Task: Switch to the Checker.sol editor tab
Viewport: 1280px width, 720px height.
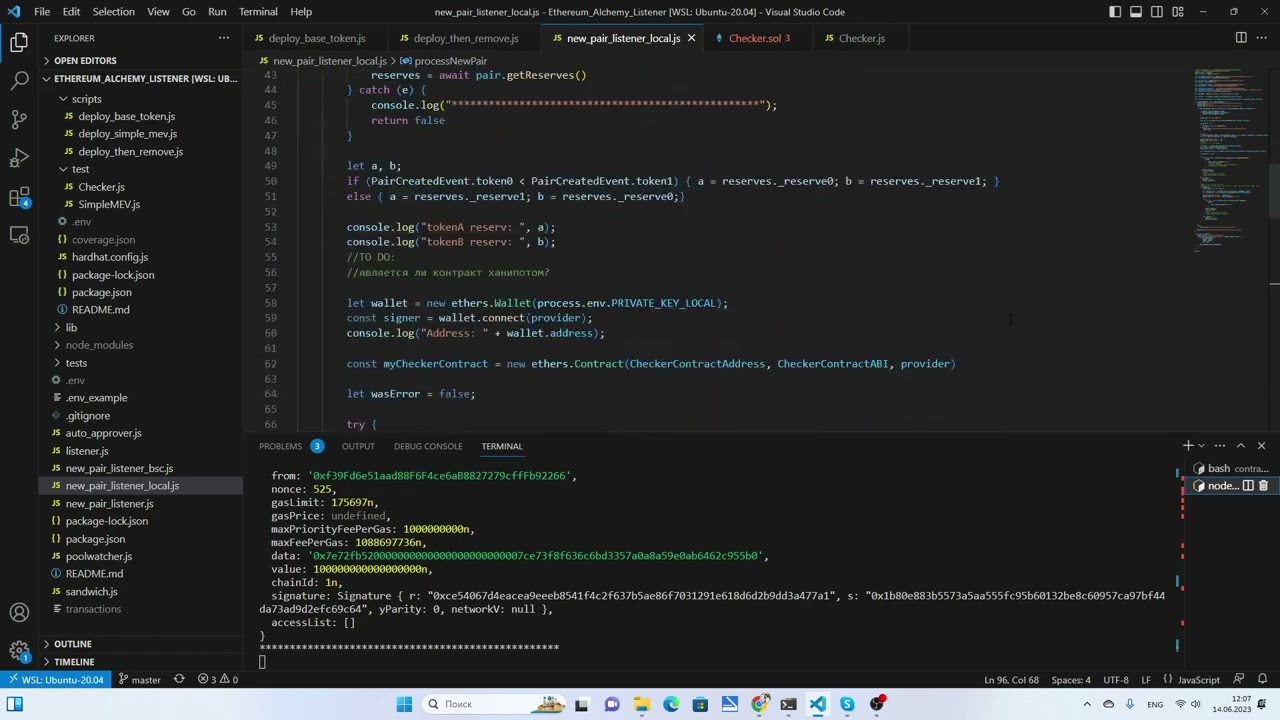Action: tap(759, 38)
